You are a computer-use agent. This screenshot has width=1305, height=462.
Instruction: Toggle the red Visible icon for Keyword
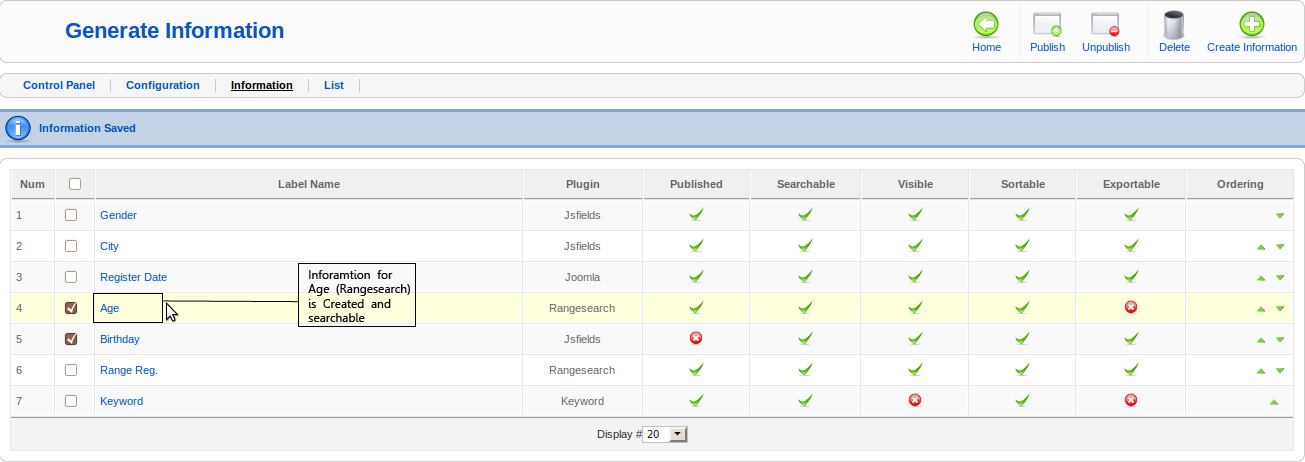(914, 400)
